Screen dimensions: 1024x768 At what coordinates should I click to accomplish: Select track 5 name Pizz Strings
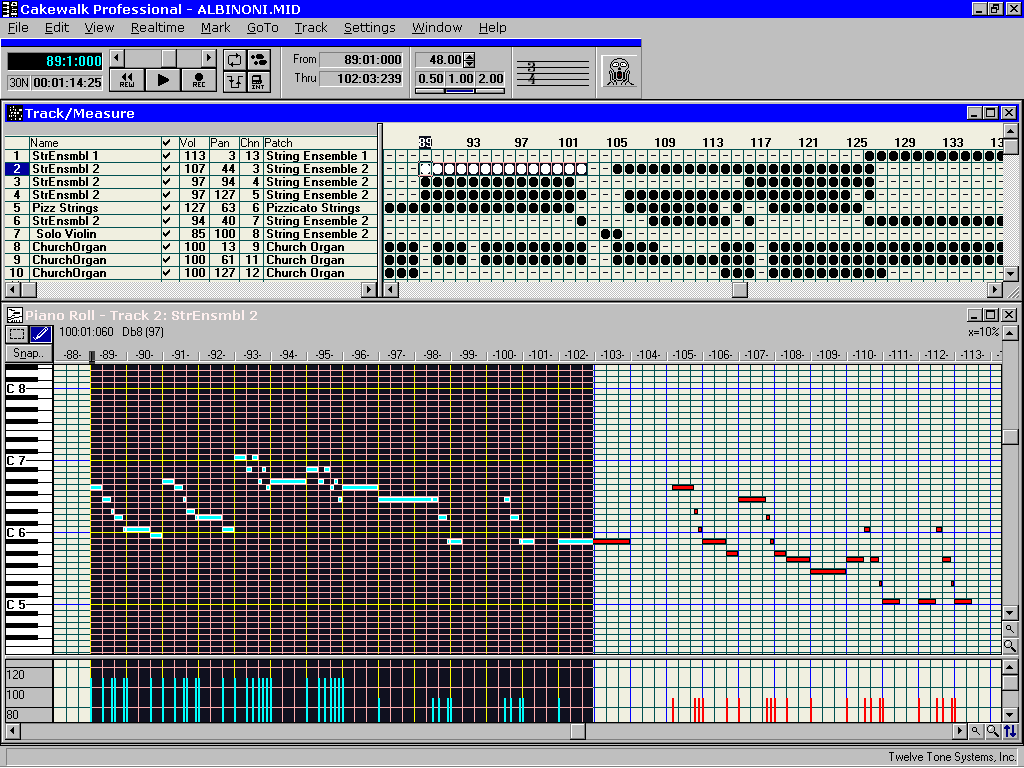tap(65, 208)
